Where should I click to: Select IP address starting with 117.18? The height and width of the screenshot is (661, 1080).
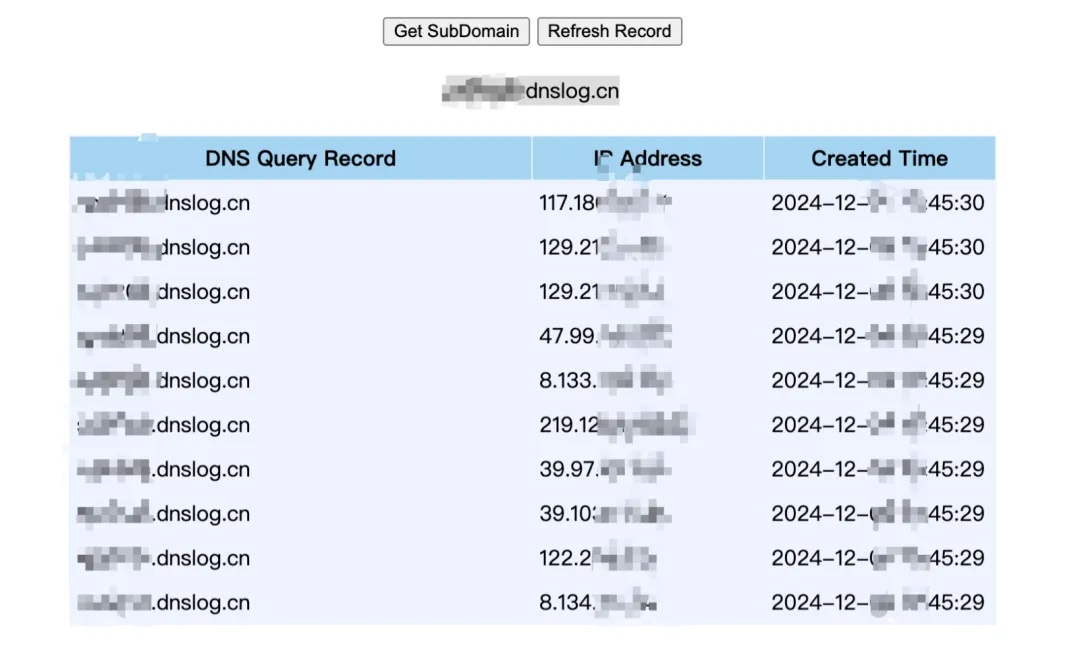(605, 202)
